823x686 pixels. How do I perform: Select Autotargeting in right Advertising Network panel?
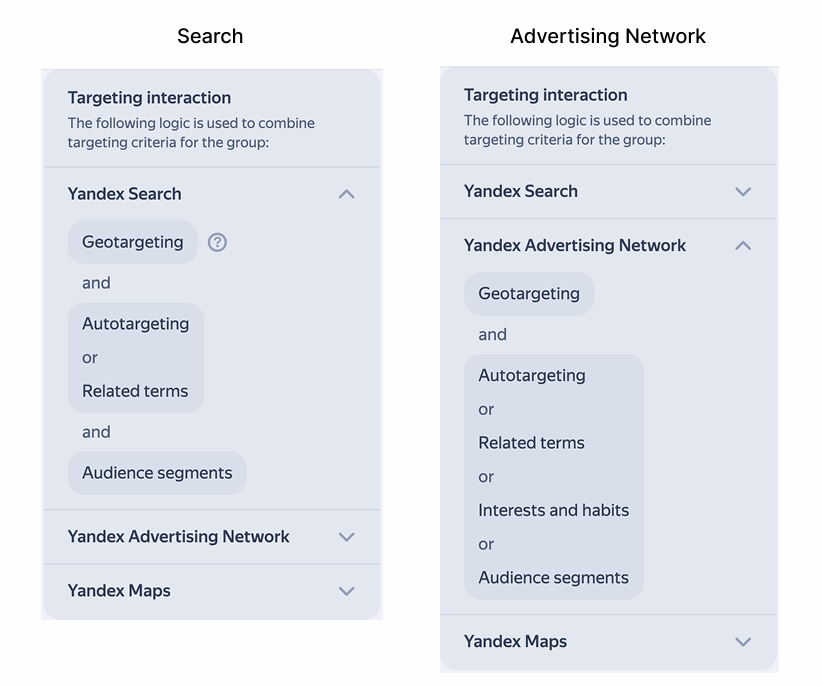point(532,376)
